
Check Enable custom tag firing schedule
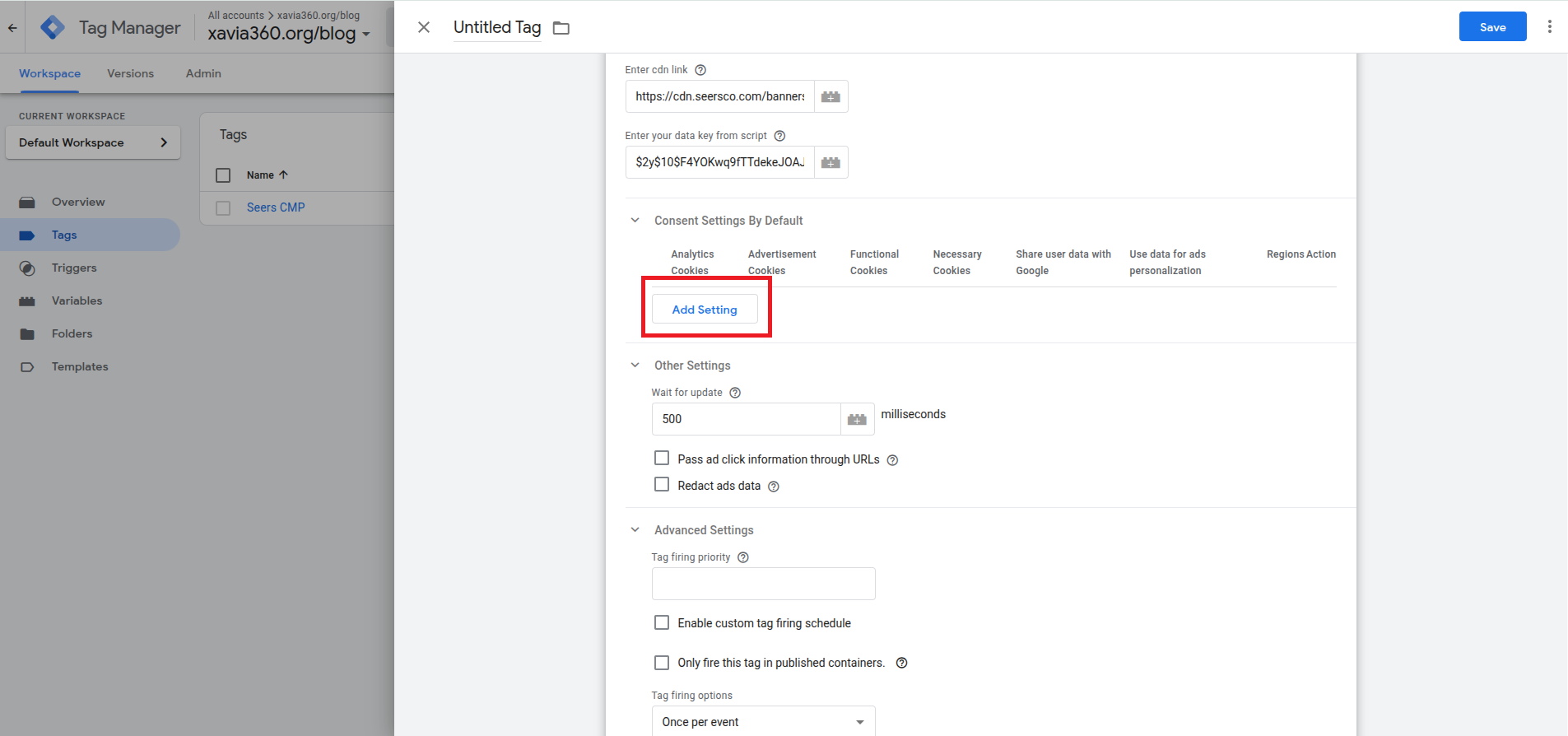[x=662, y=622]
